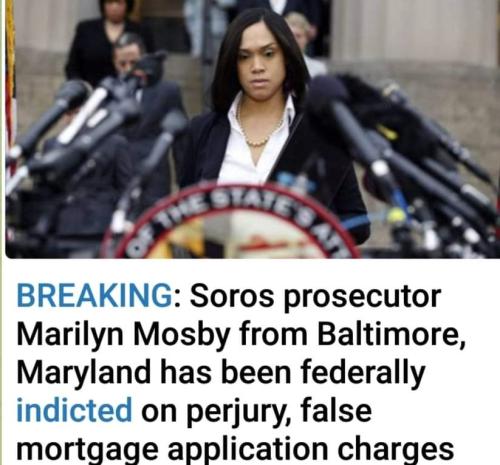Click the word 'false' after perjury
The image size is (500, 465).
coord(336,410)
